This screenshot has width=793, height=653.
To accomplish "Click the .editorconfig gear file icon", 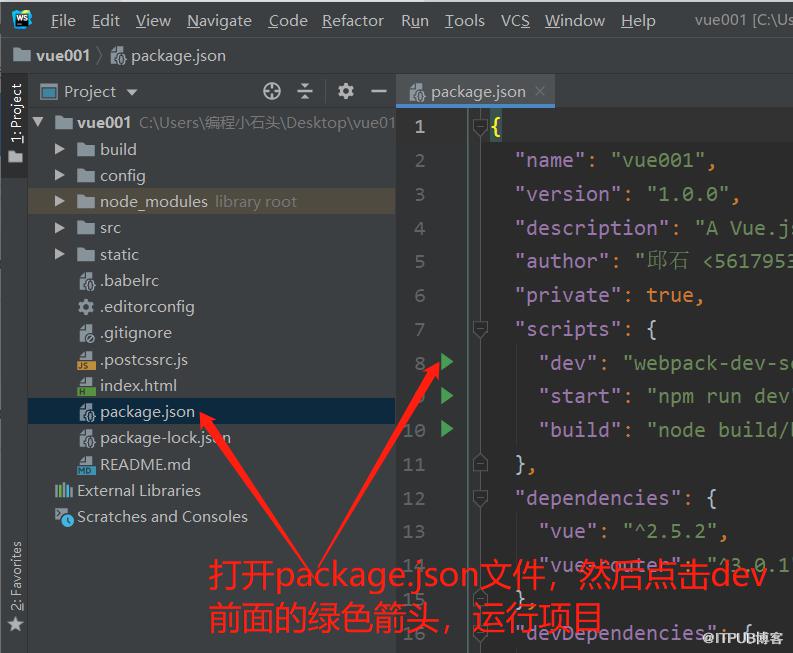I will pyautogui.click(x=86, y=307).
